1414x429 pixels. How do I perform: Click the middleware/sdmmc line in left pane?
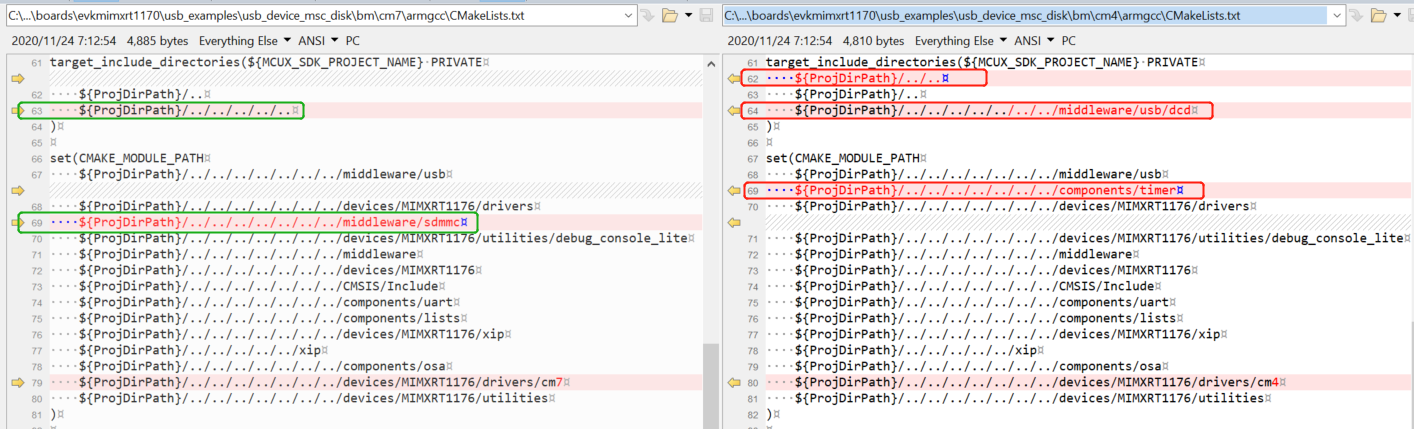[273, 222]
